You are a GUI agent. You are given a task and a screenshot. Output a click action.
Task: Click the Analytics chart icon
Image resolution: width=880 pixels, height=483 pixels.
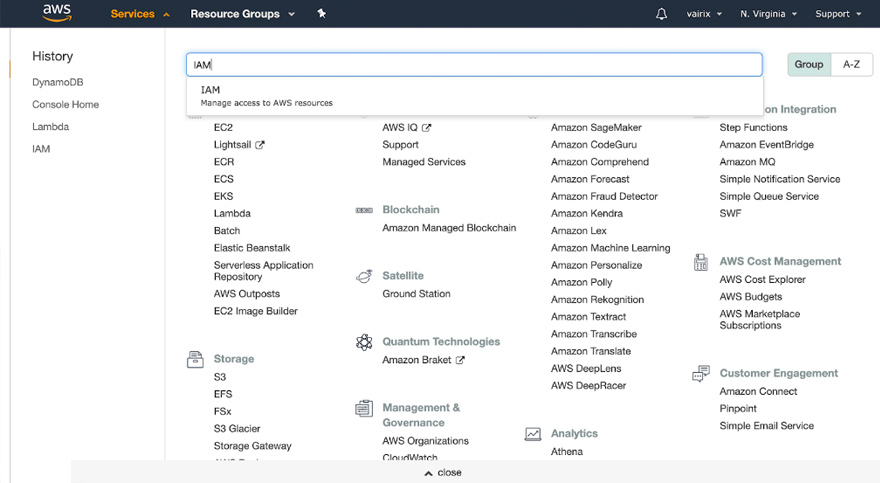click(533, 434)
